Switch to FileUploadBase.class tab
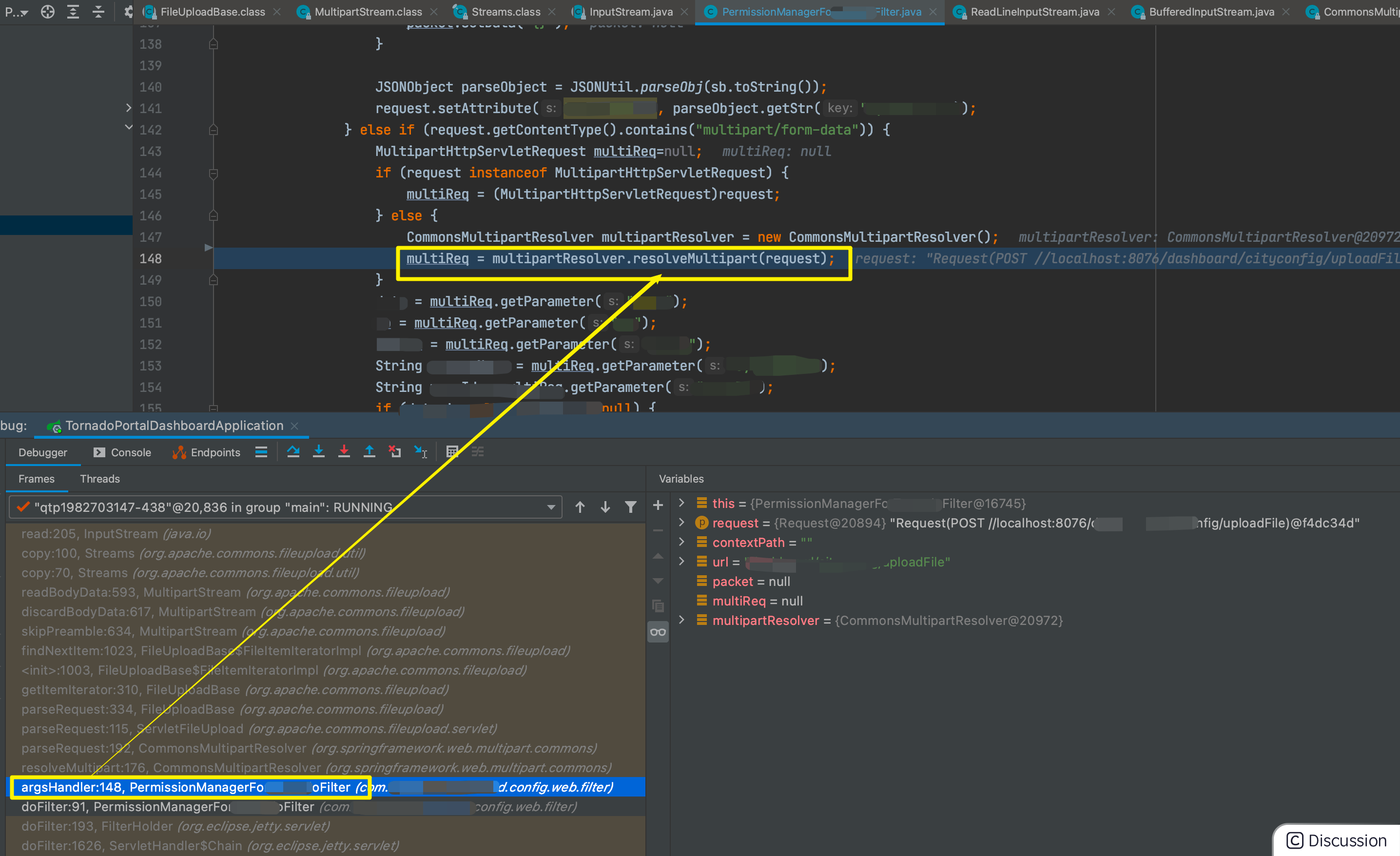Screen dimensions: 1400x856 [x=212, y=12]
